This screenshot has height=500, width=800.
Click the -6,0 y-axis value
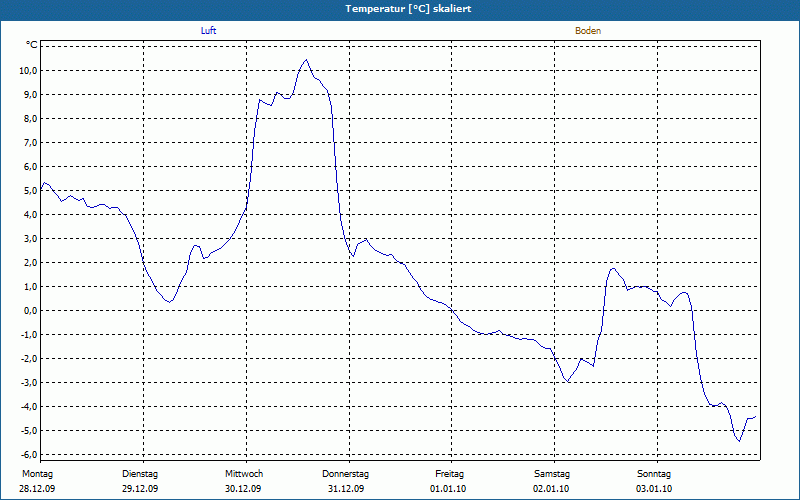click(x=29, y=454)
